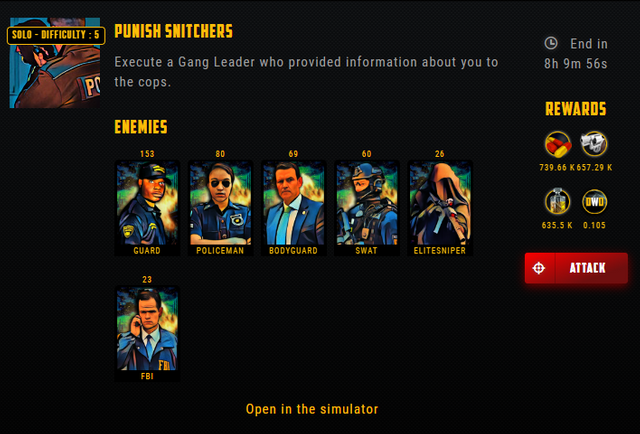The width and height of the screenshot is (640, 434).
Task: Select the FBI enemy card
Action: pyautogui.click(x=147, y=334)
